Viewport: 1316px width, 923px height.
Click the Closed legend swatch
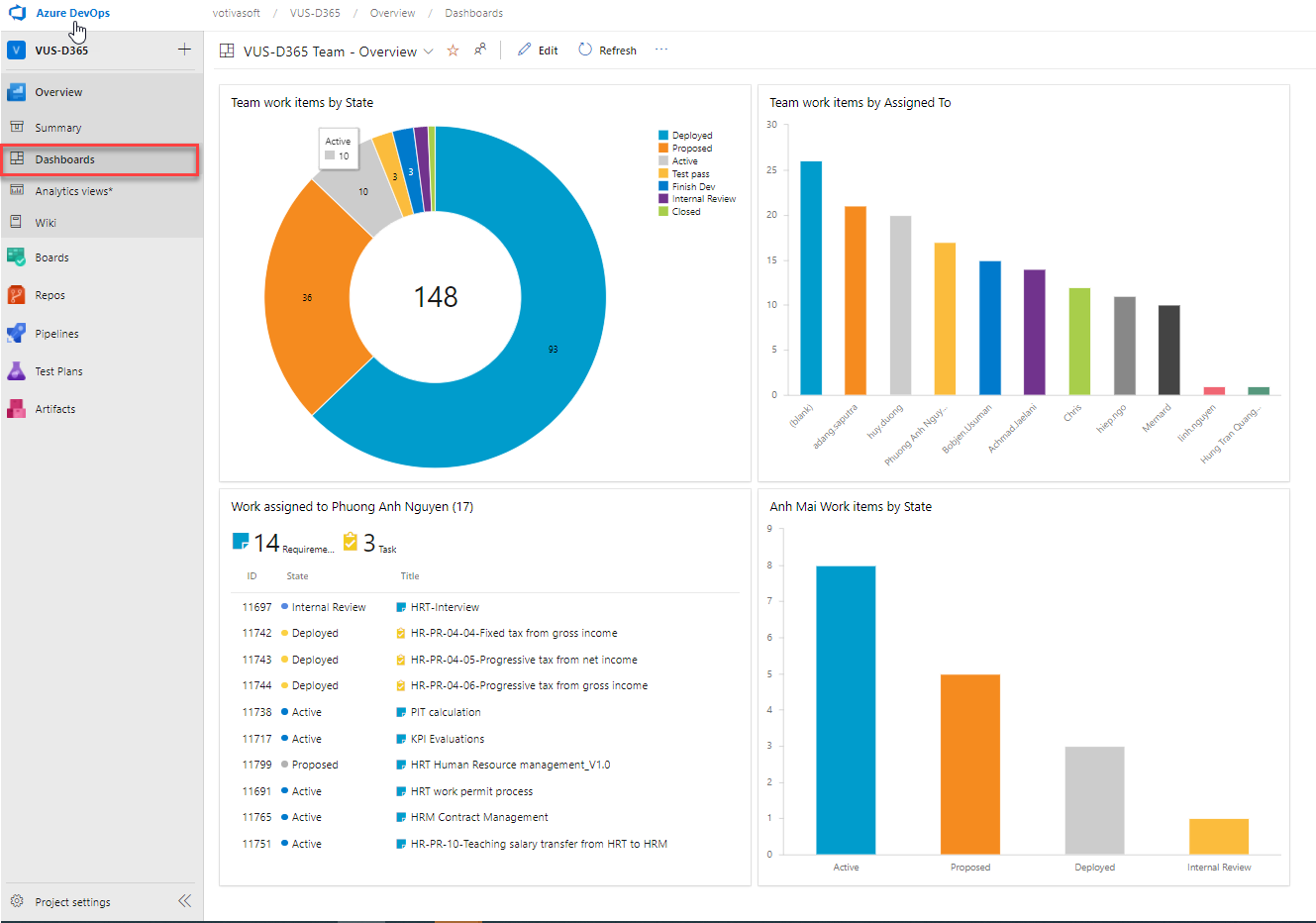(663, 212)
